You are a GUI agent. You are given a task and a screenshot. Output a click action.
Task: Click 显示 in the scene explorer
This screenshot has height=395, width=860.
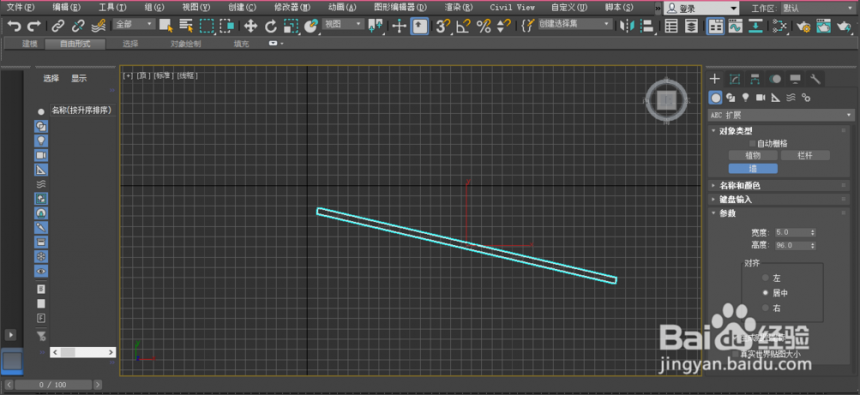pyautogui.click(x=79, y=78)
